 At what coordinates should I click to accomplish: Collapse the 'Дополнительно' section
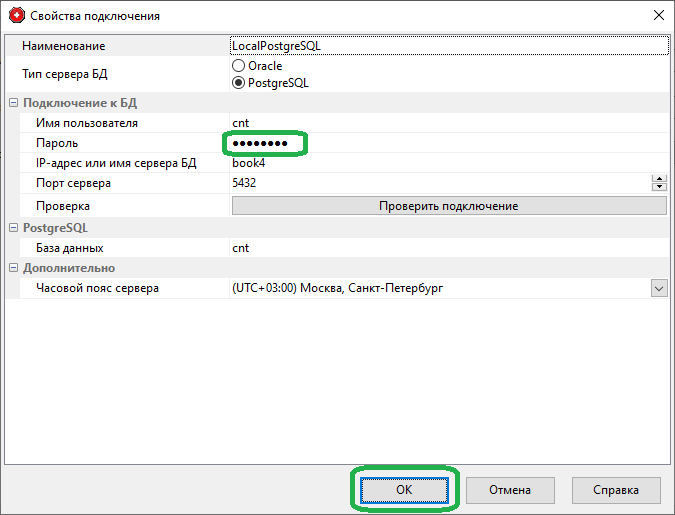point(14,268)
